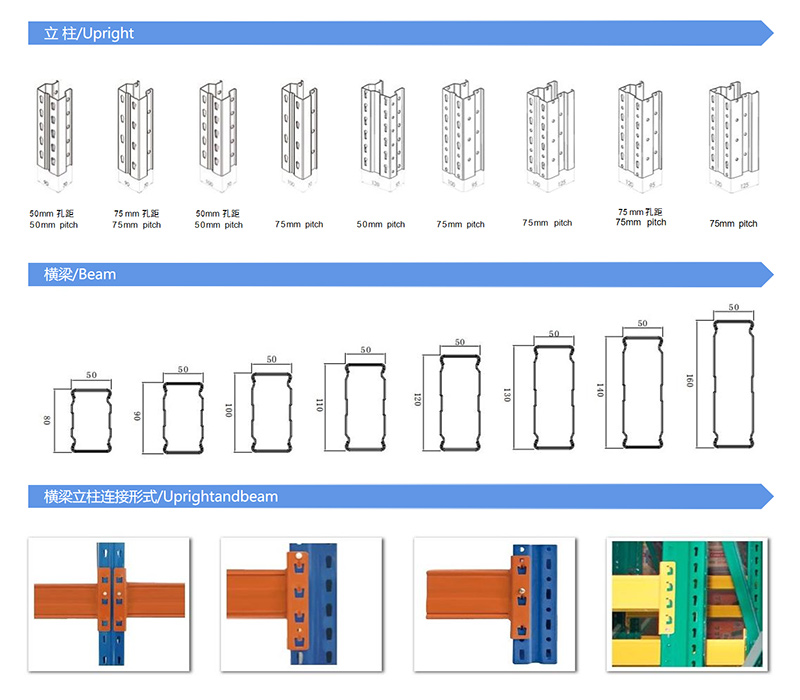Select the 75mm-pitch upright drawing marked 120 and 95
The image size is (800, 700).
point(640,136)
